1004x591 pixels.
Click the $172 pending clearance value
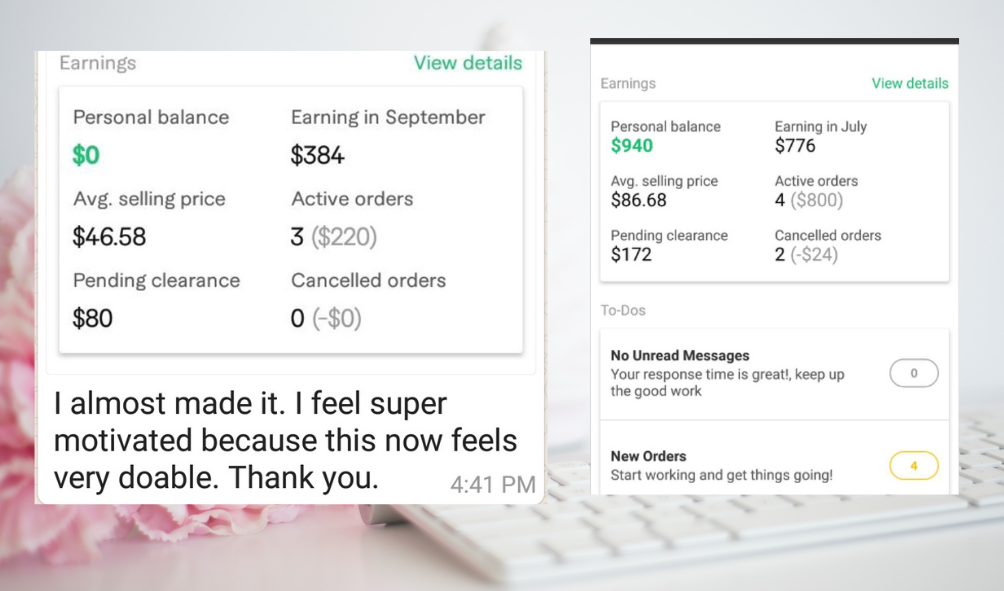pyautogui.click(x=631, y=254)
